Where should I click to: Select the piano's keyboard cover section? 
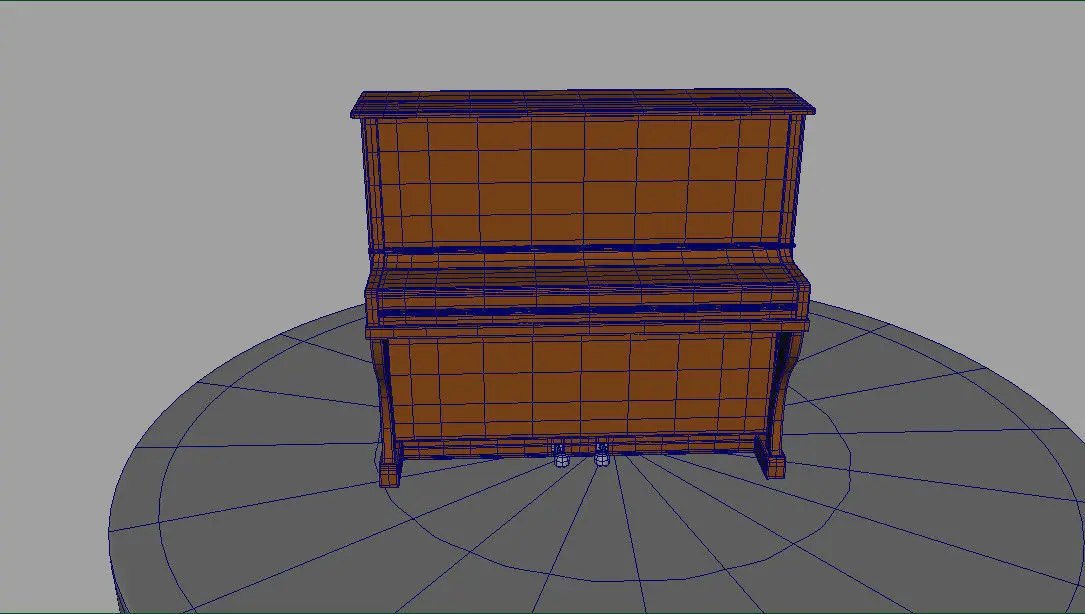click(587, 287)
